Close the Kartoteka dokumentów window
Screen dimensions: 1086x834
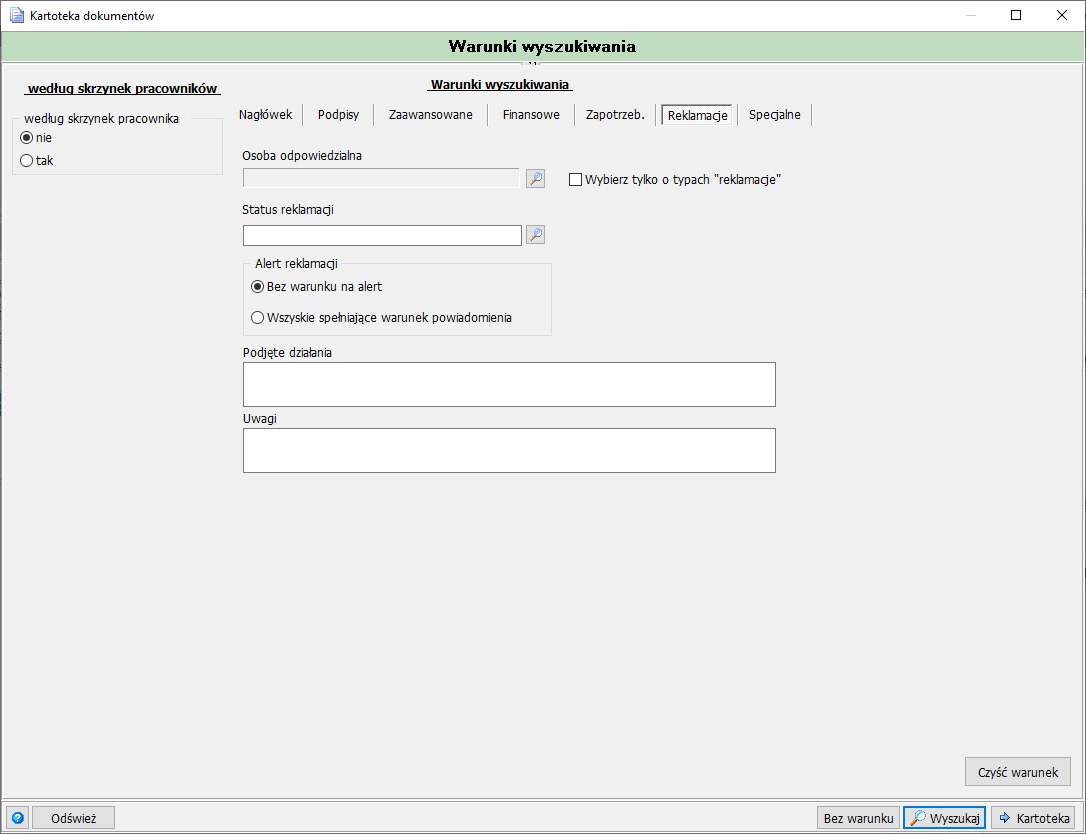[x=1061, y=15]
